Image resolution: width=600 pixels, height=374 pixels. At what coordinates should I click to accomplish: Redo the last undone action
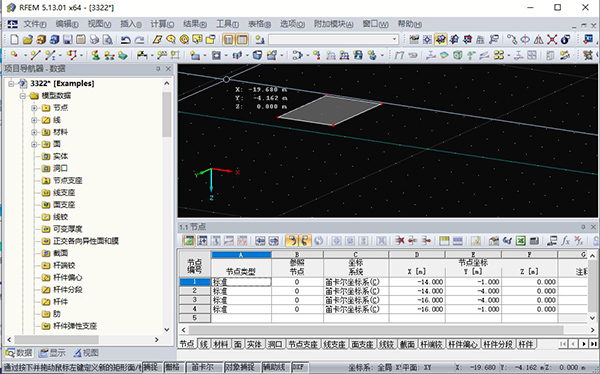pyautogui.click(x=140, y=39)
